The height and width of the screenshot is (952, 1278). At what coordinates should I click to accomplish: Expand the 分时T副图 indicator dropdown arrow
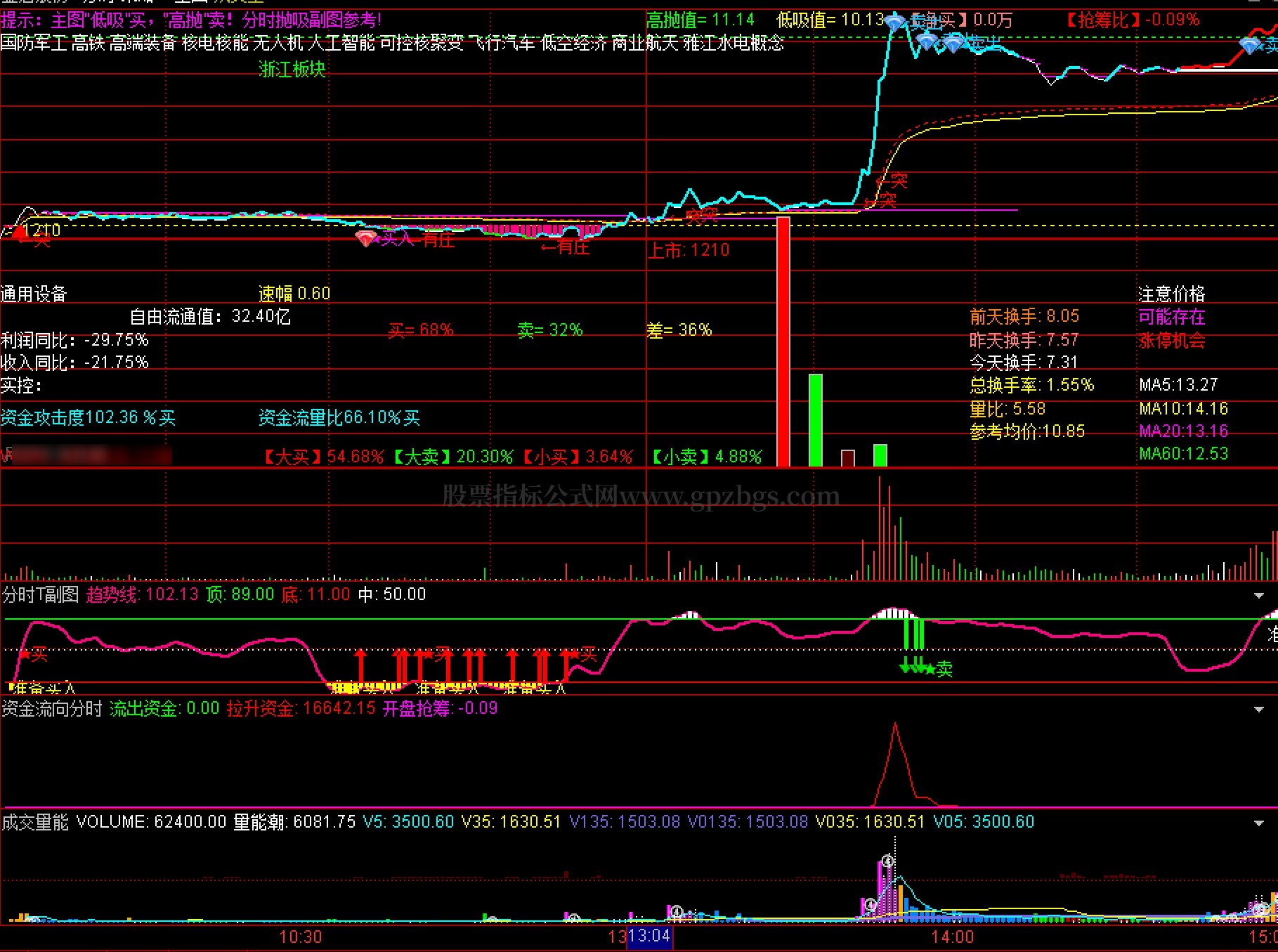(1259, 596)
